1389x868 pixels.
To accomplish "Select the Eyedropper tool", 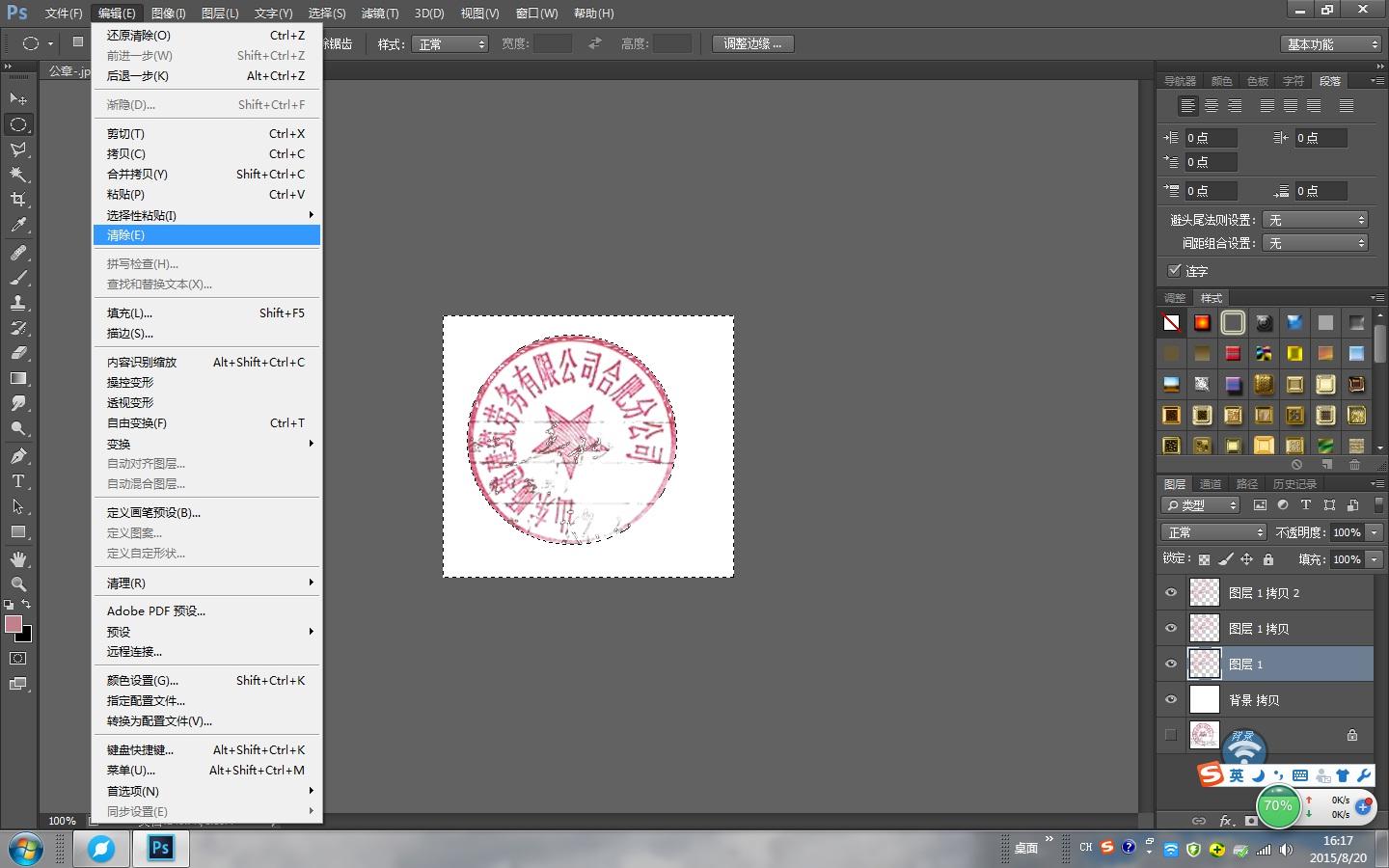I will (x=18, y=225).
